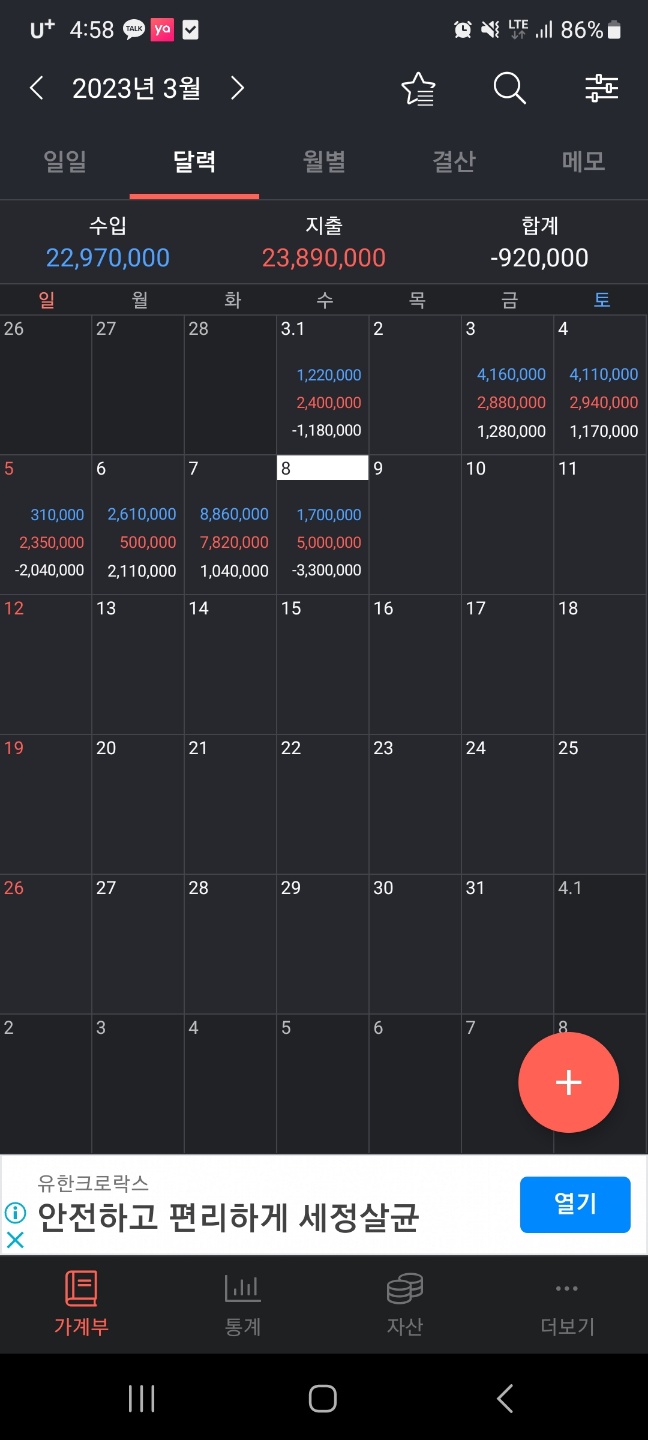Image resolution: width=648 pixels, height=1440 pixels.
Task: Open the filter sliders icon
Action: click(601, 89)
